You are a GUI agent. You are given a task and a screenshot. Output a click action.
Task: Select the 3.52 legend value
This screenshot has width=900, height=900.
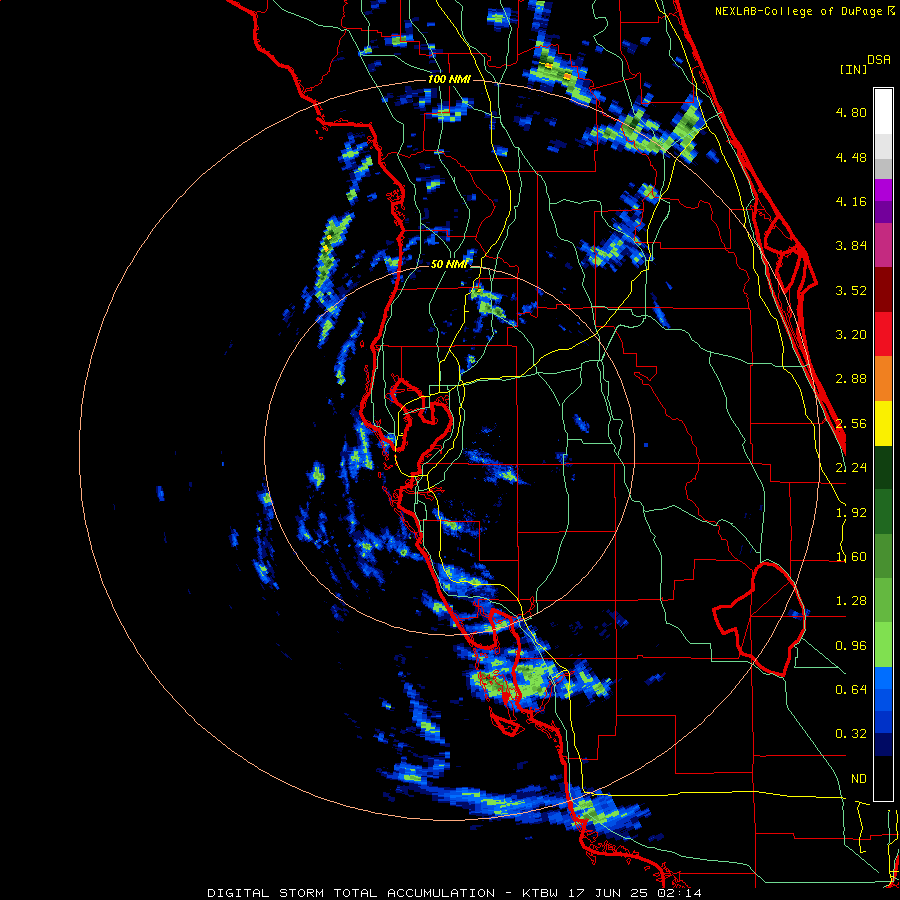click(851, 290)
